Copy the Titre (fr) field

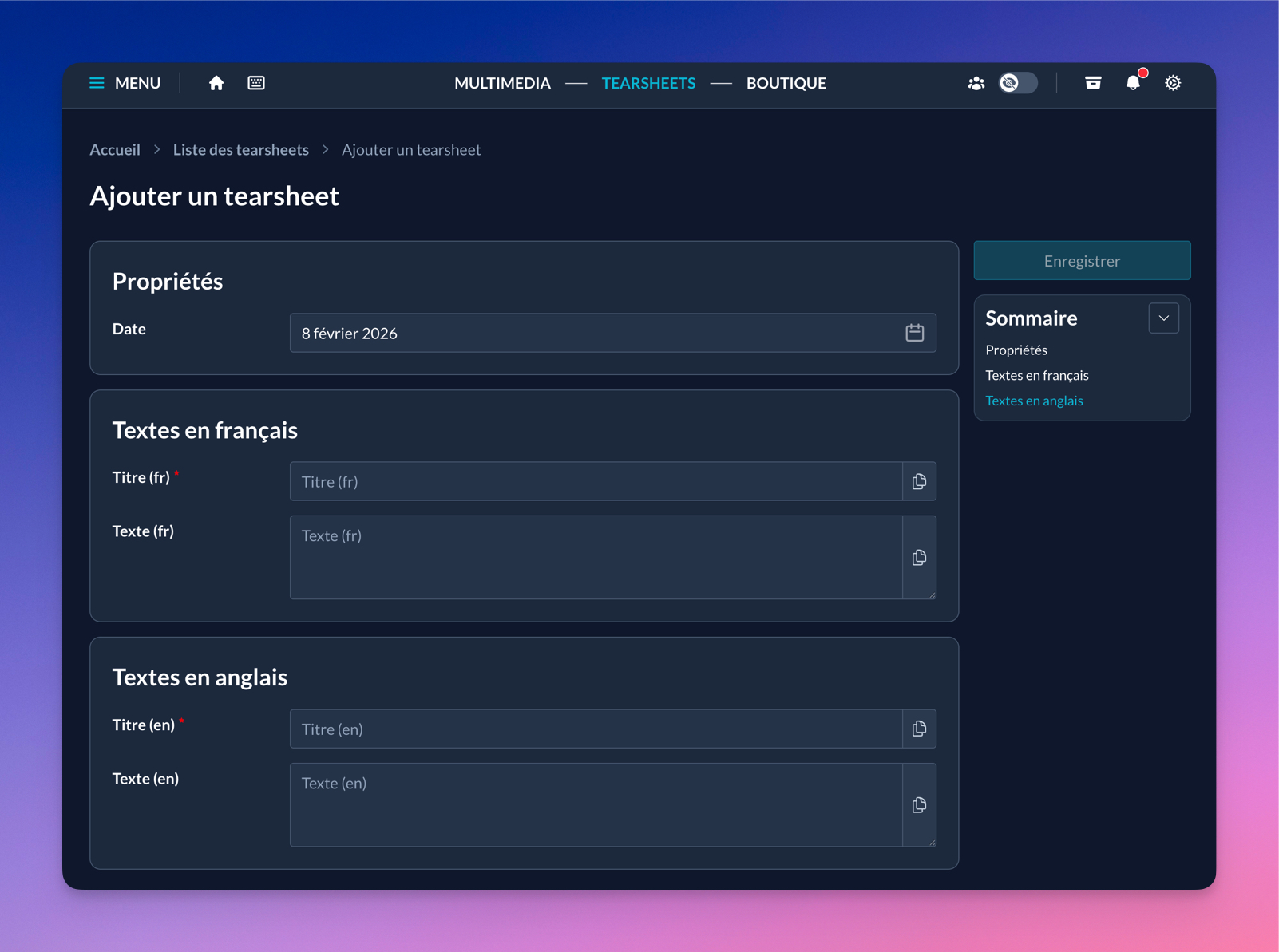[920, 481]
